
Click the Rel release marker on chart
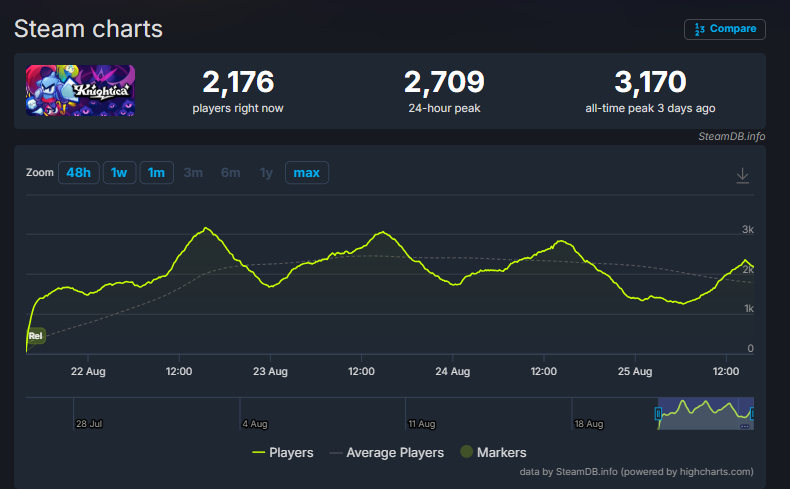tap(36, 336)
